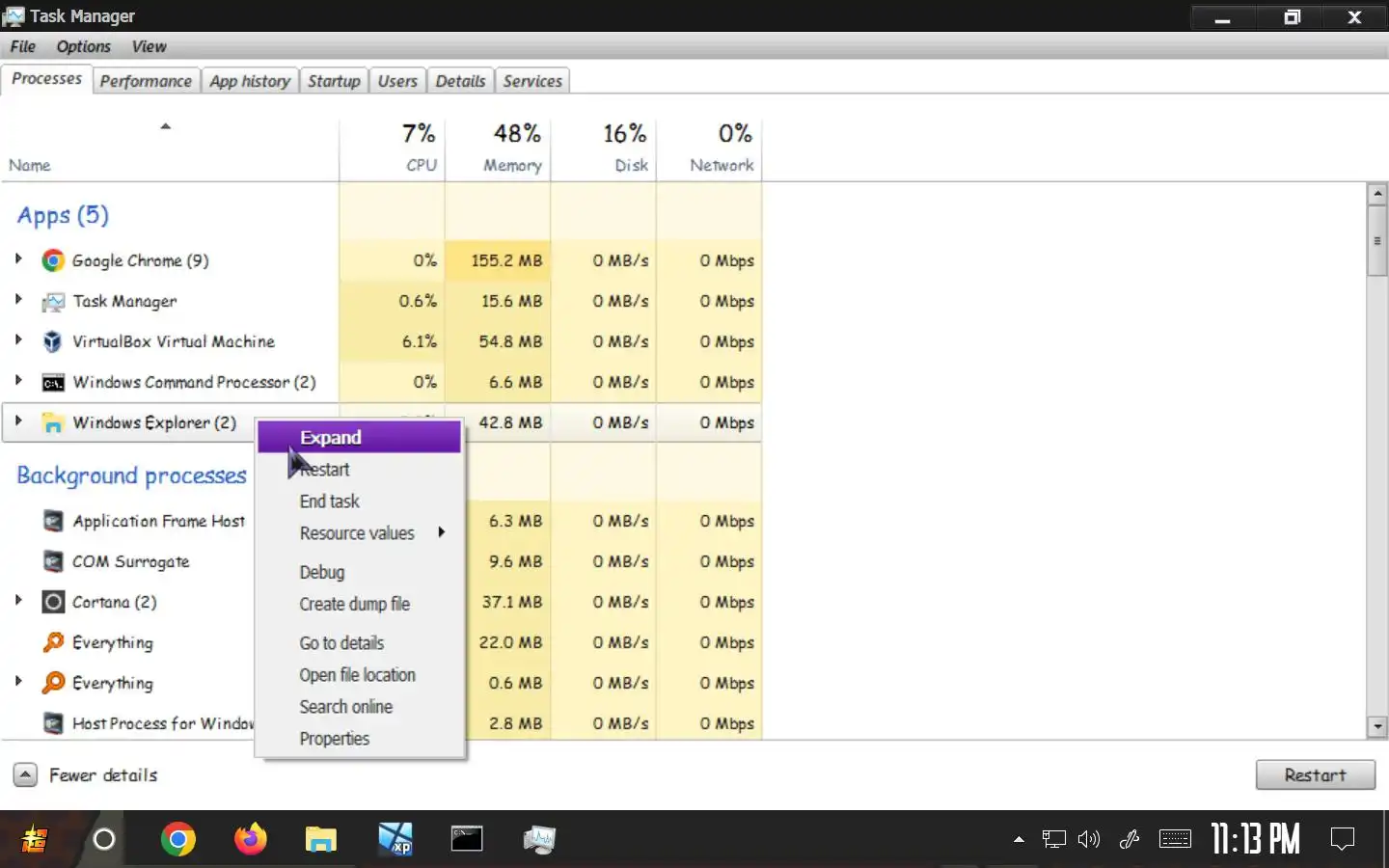
Task: Open the File menu
Action: pos(23,46)
